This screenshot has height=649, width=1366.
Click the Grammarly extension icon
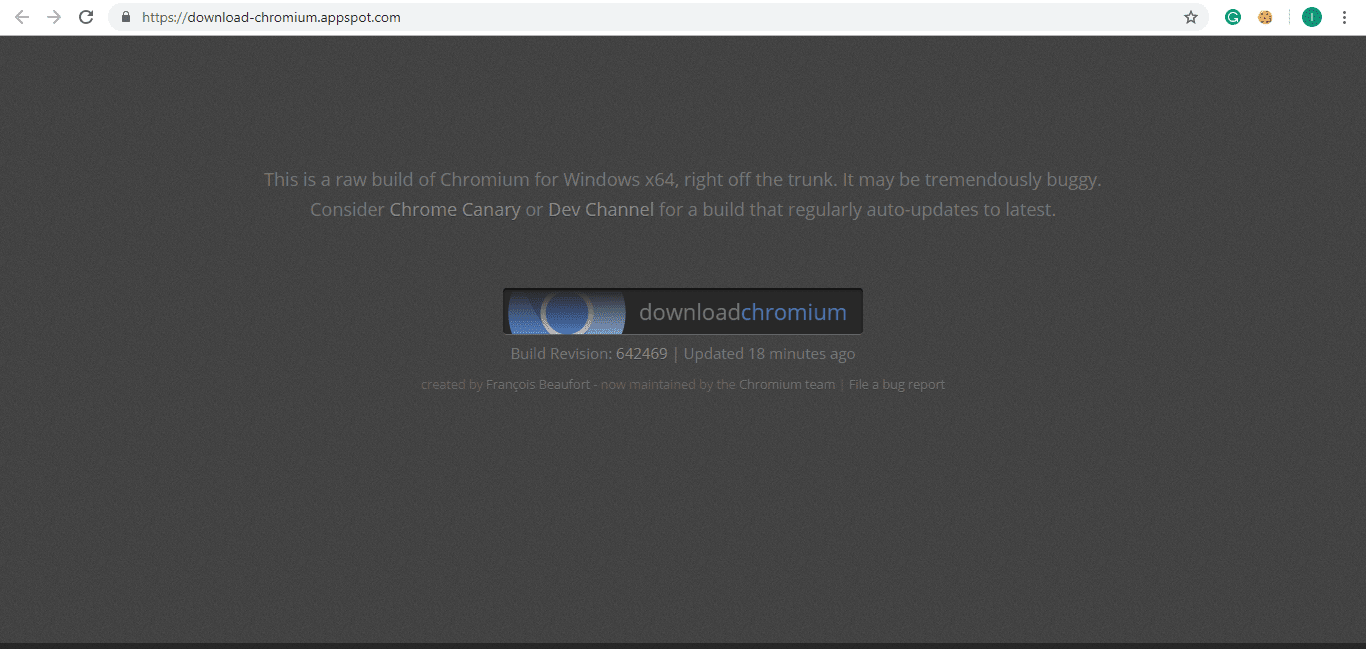coord(1232,17)
